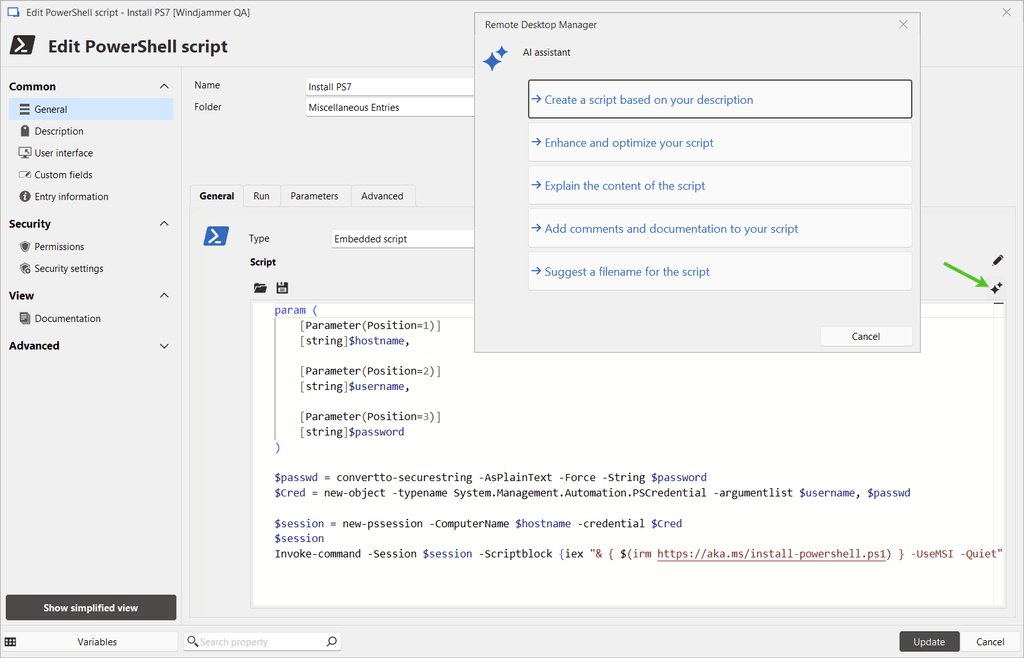Click the Search property field
Image resolution: width=1024 pixels, height=658 pixels.
(x=260, y=642)
